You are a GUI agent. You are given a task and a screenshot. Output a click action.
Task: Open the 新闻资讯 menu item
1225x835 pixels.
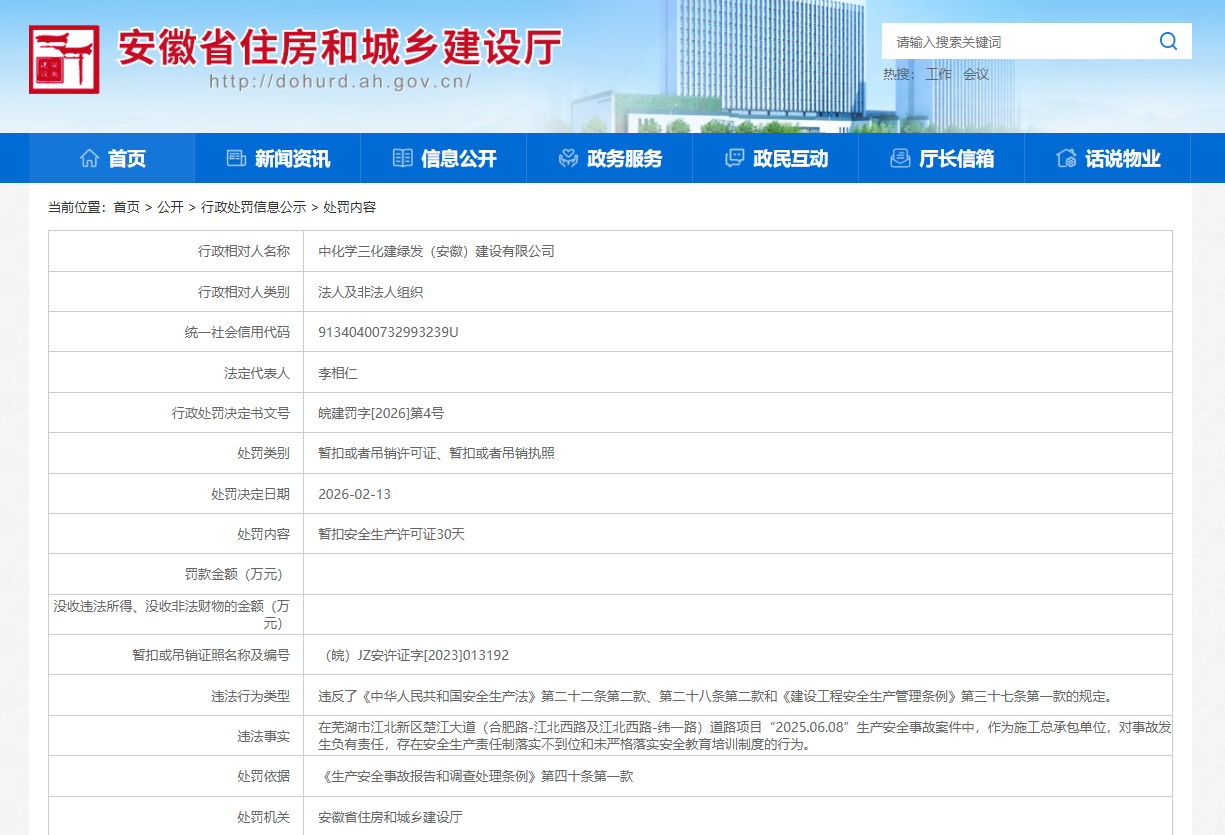[x=278, y=158]
